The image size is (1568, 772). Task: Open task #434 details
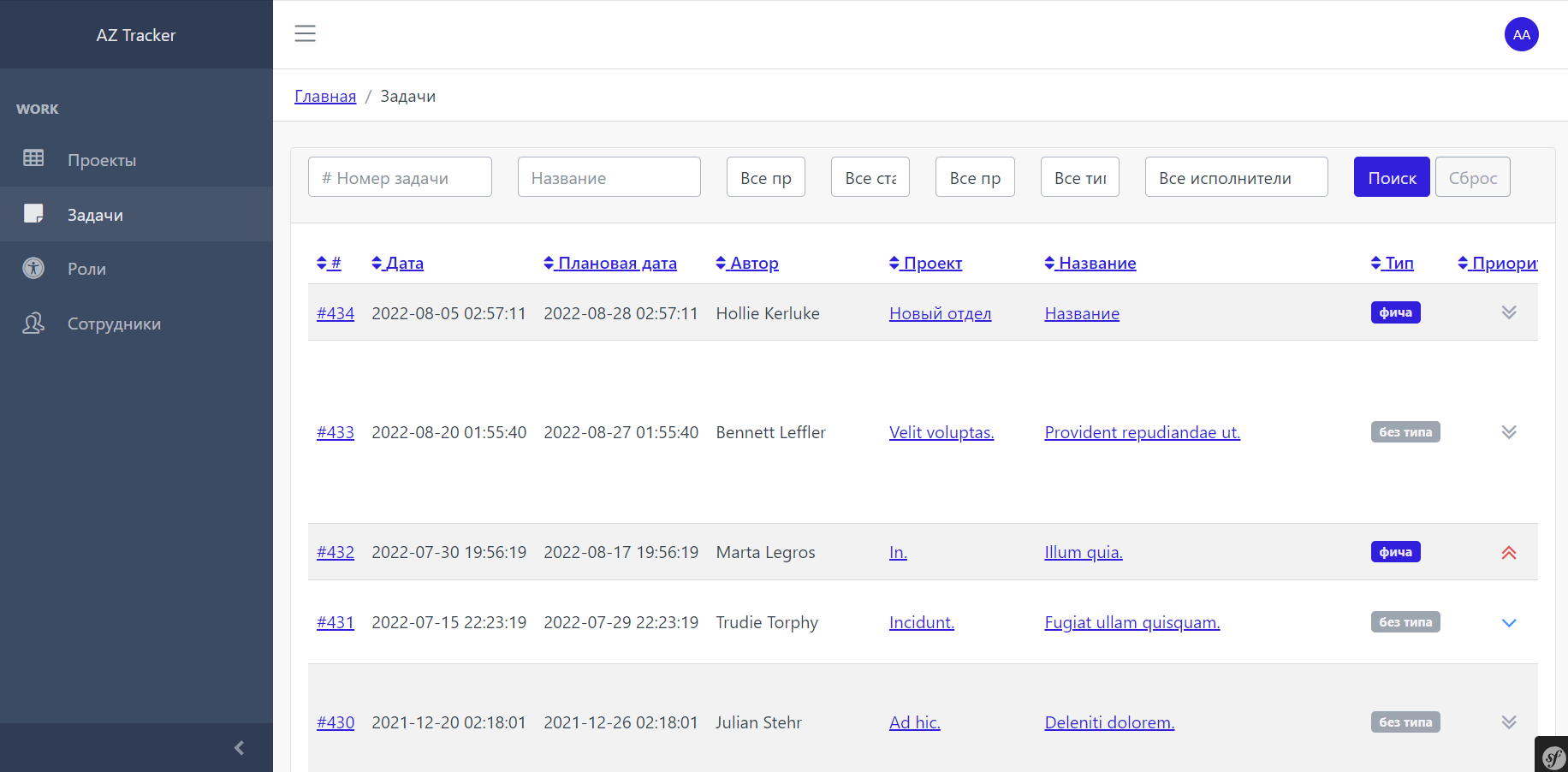pyautogui.click(x=336, y=313)
